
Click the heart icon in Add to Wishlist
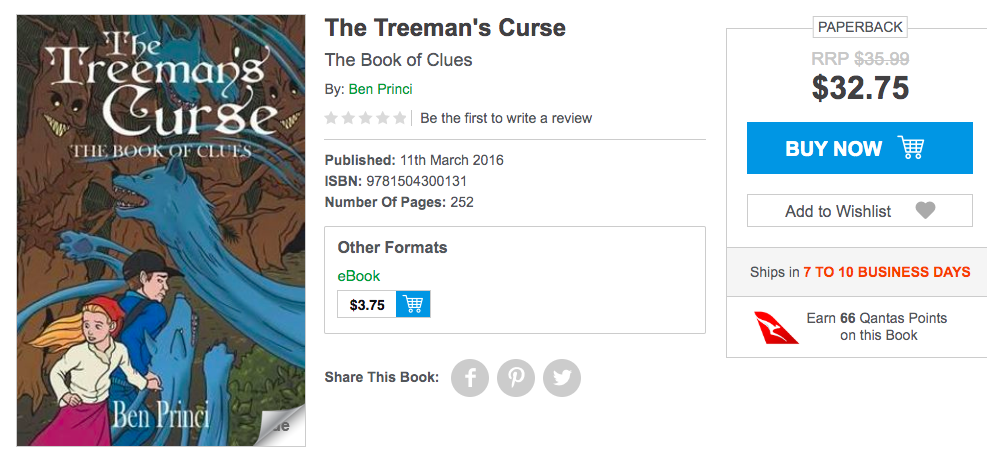(x=925, y=211)
